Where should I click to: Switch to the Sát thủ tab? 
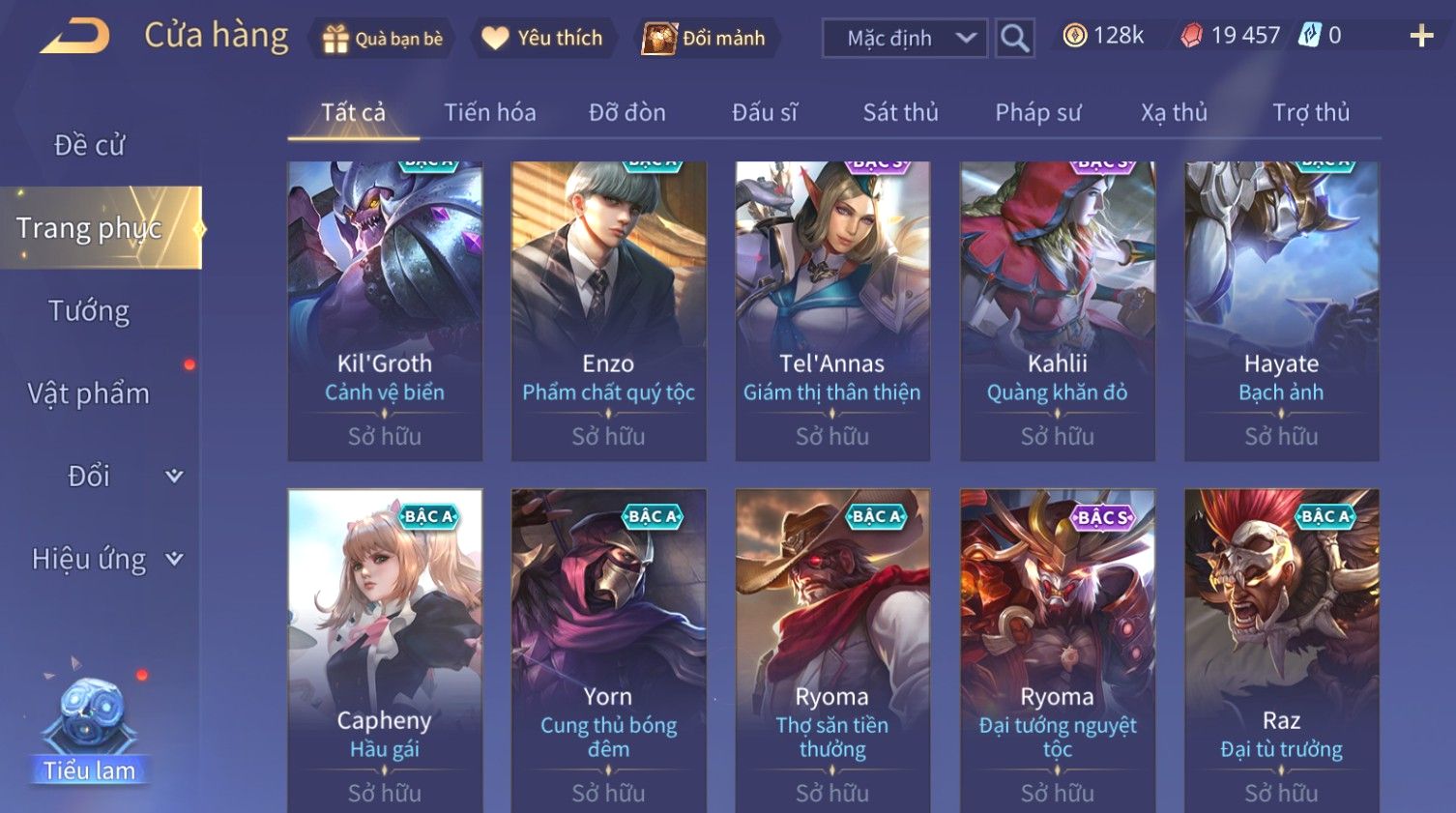pos(900,112)
